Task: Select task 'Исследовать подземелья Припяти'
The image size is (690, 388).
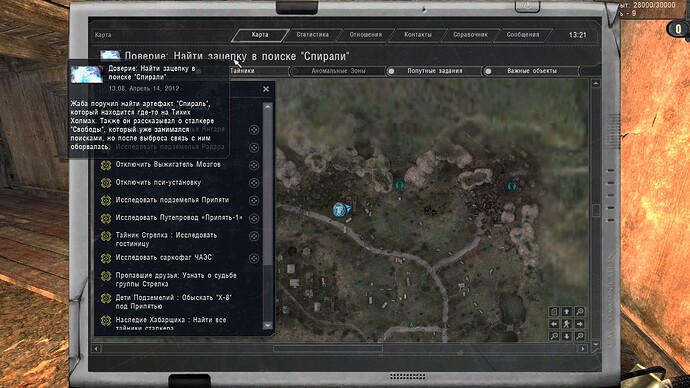Action: click(172, 200)
